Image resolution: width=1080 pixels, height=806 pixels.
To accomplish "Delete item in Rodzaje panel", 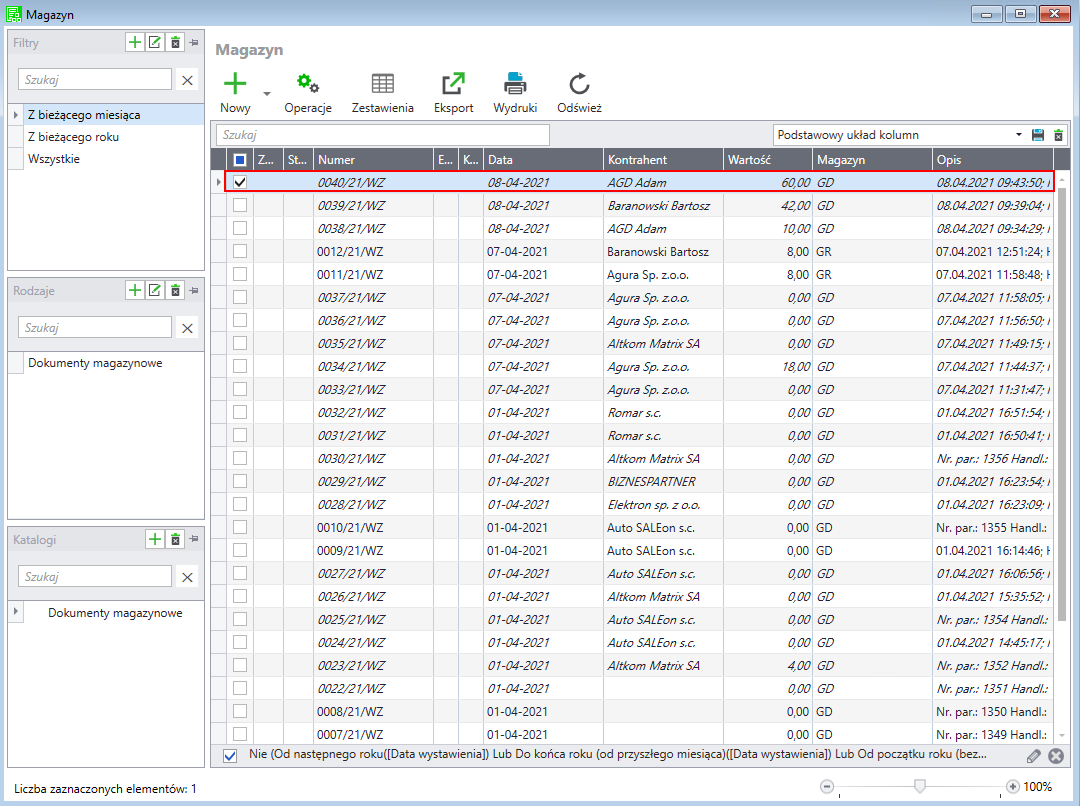I will pos(175,290).
